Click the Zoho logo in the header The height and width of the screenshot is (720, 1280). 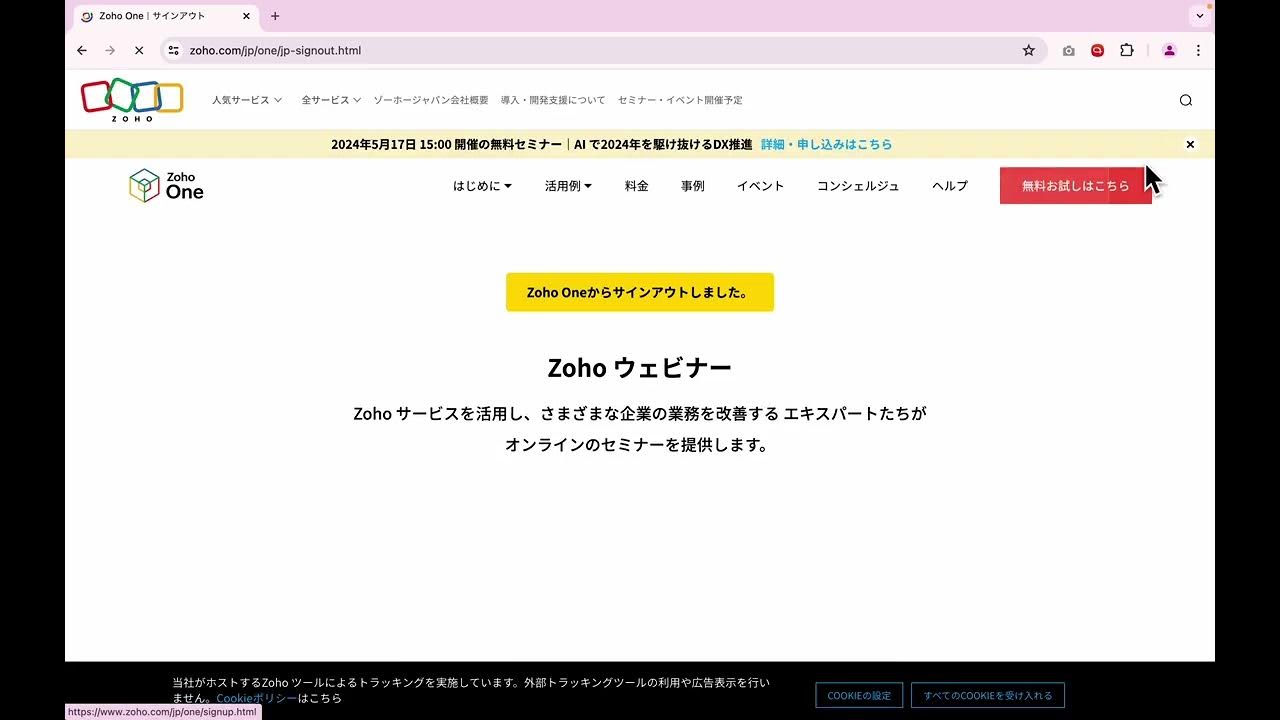132,100
